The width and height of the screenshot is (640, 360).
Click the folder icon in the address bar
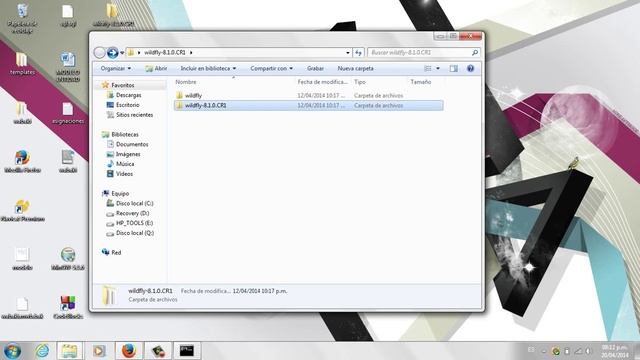131,53
